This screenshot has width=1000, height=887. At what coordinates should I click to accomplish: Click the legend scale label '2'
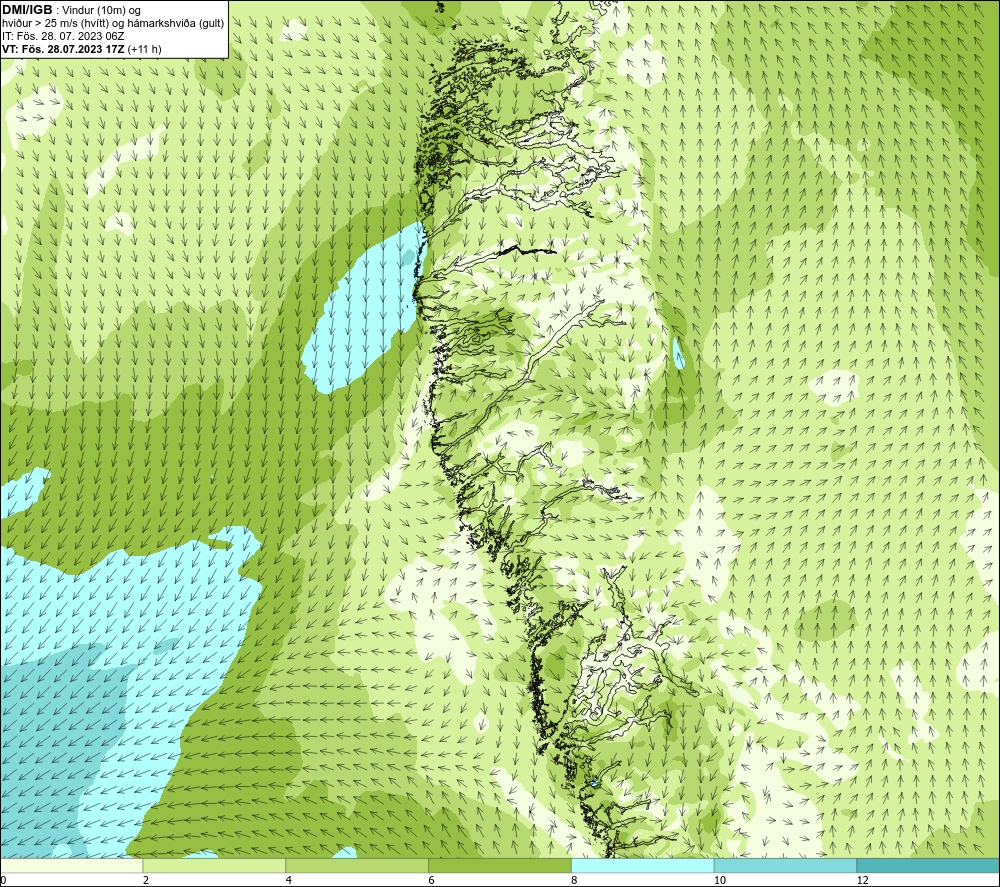pos(146,880)
